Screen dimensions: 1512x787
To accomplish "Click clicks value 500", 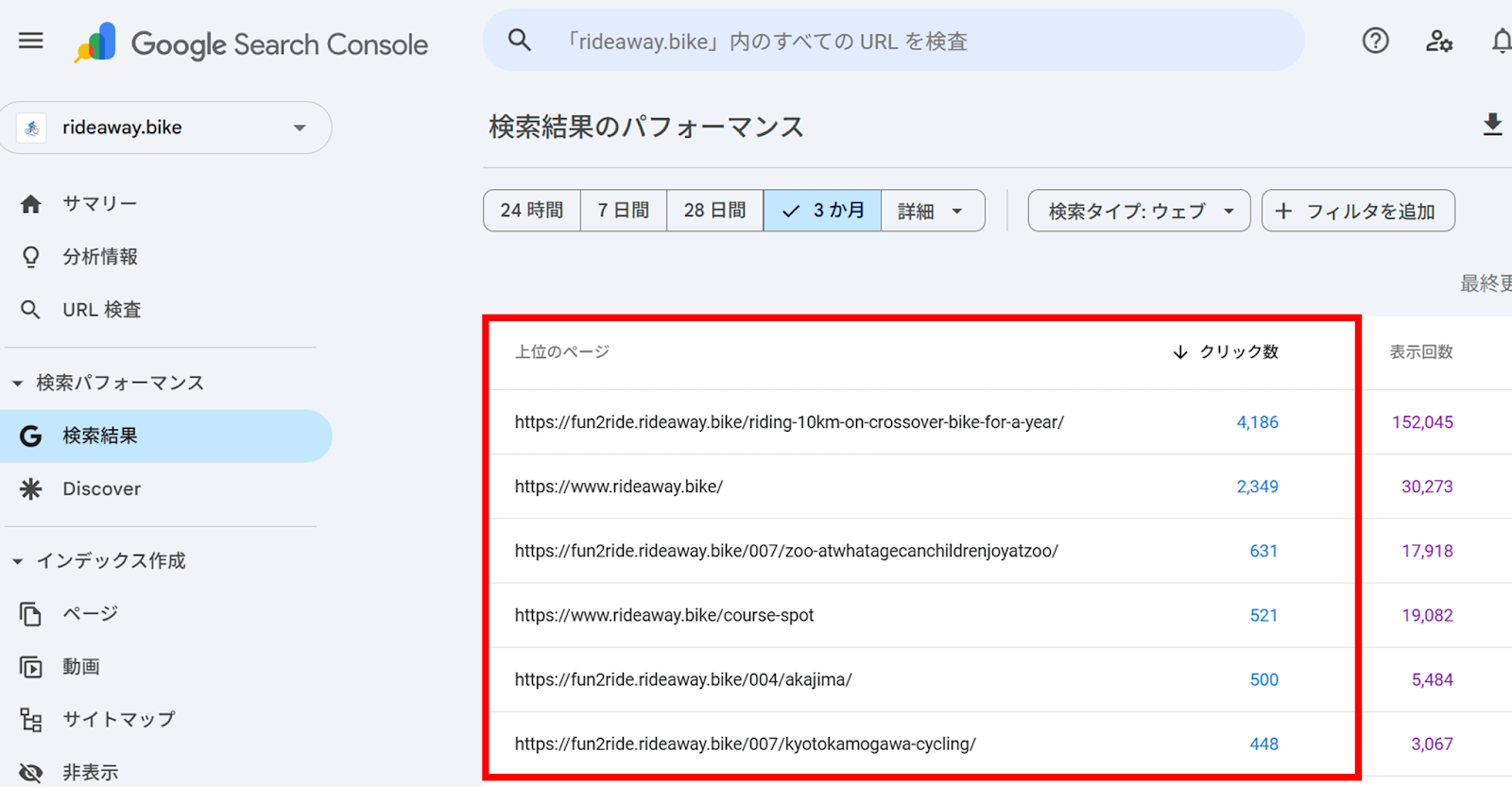I will pyautogui.click(x=1264, y=679).
